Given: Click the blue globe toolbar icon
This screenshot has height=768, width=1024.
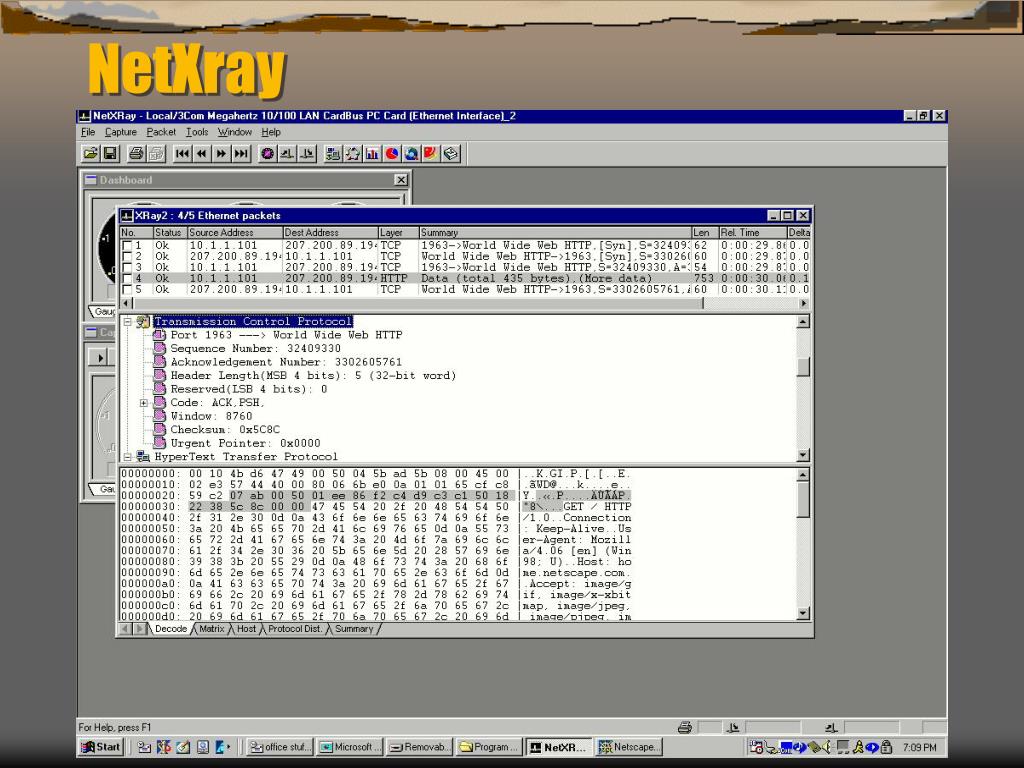Looking at the screenshot, I should point(411,153).
